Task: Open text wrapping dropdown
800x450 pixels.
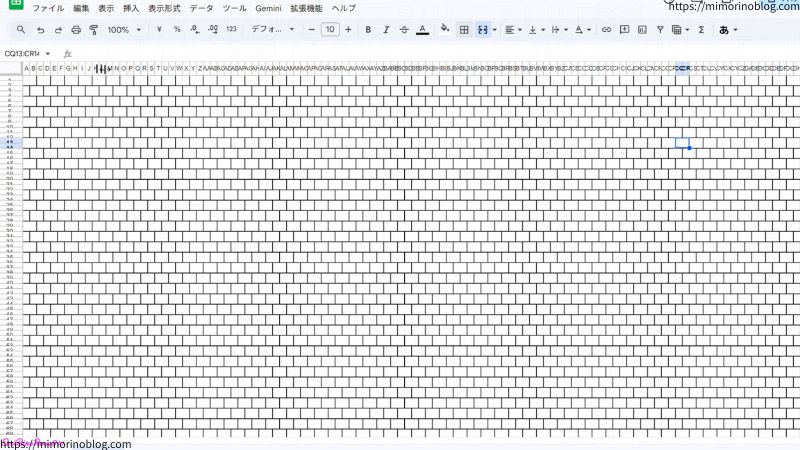Action: 559,30
